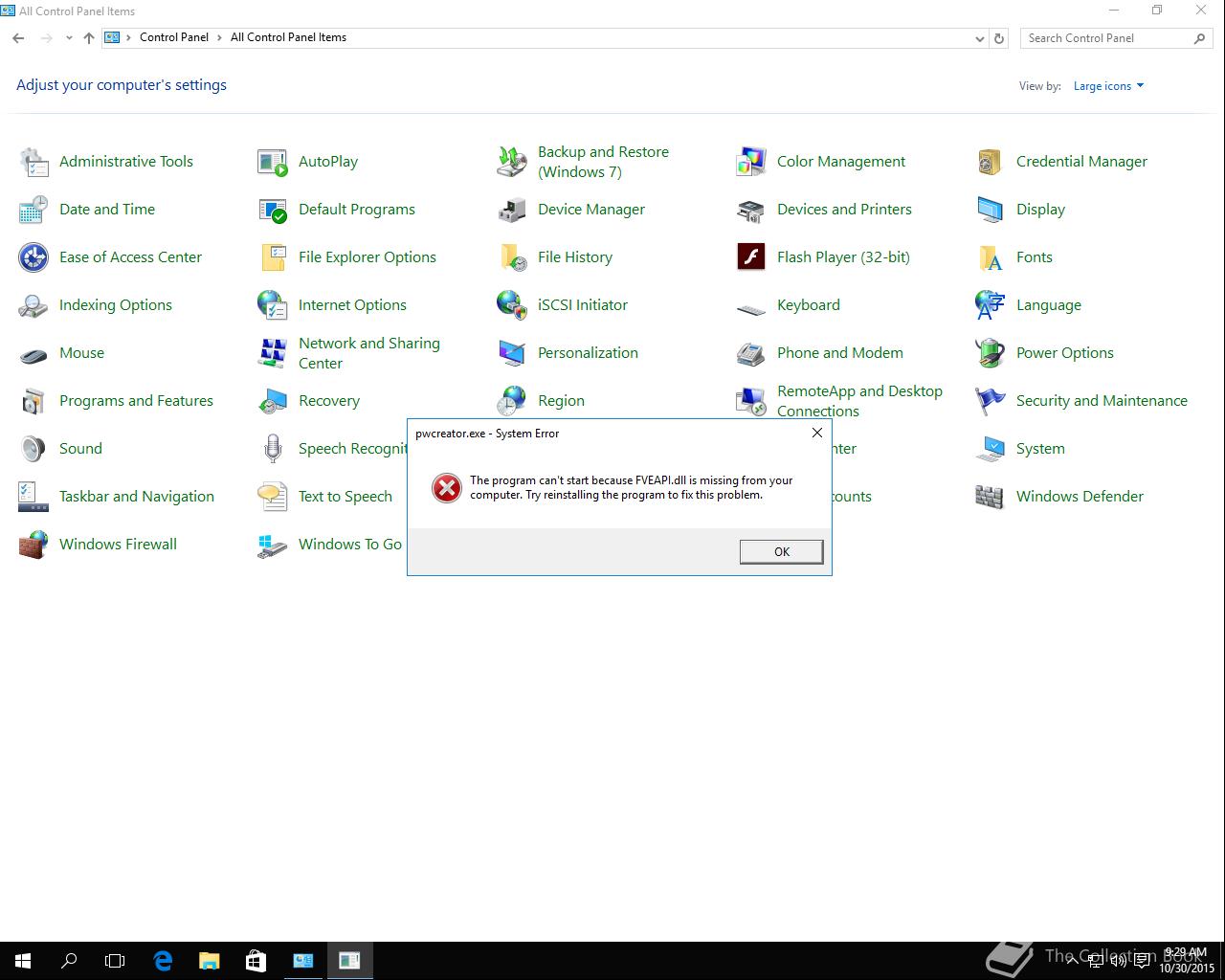This screenshot has height=980, width=1225.
Task: Click OK in the System Error dialog
Action: 781,551
